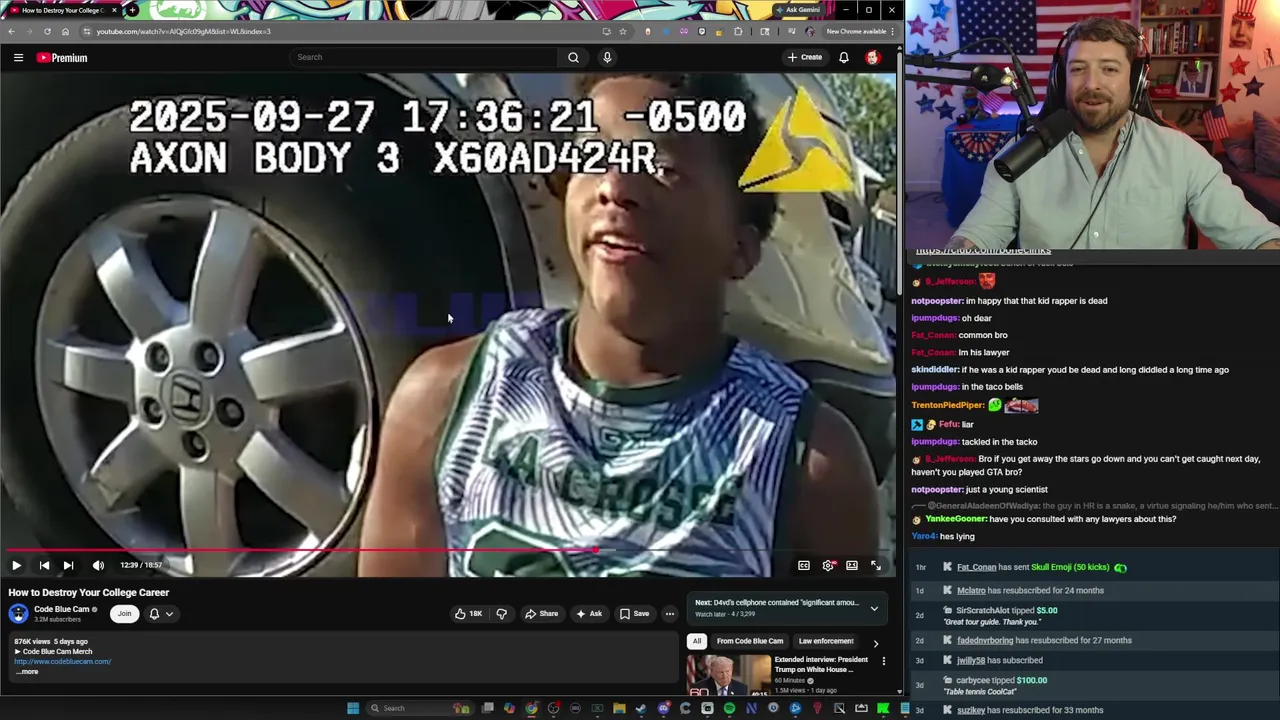Open Extended interview: President Trump title
This screenshot has width=1280, height=720.
click(x=821, y=664)
